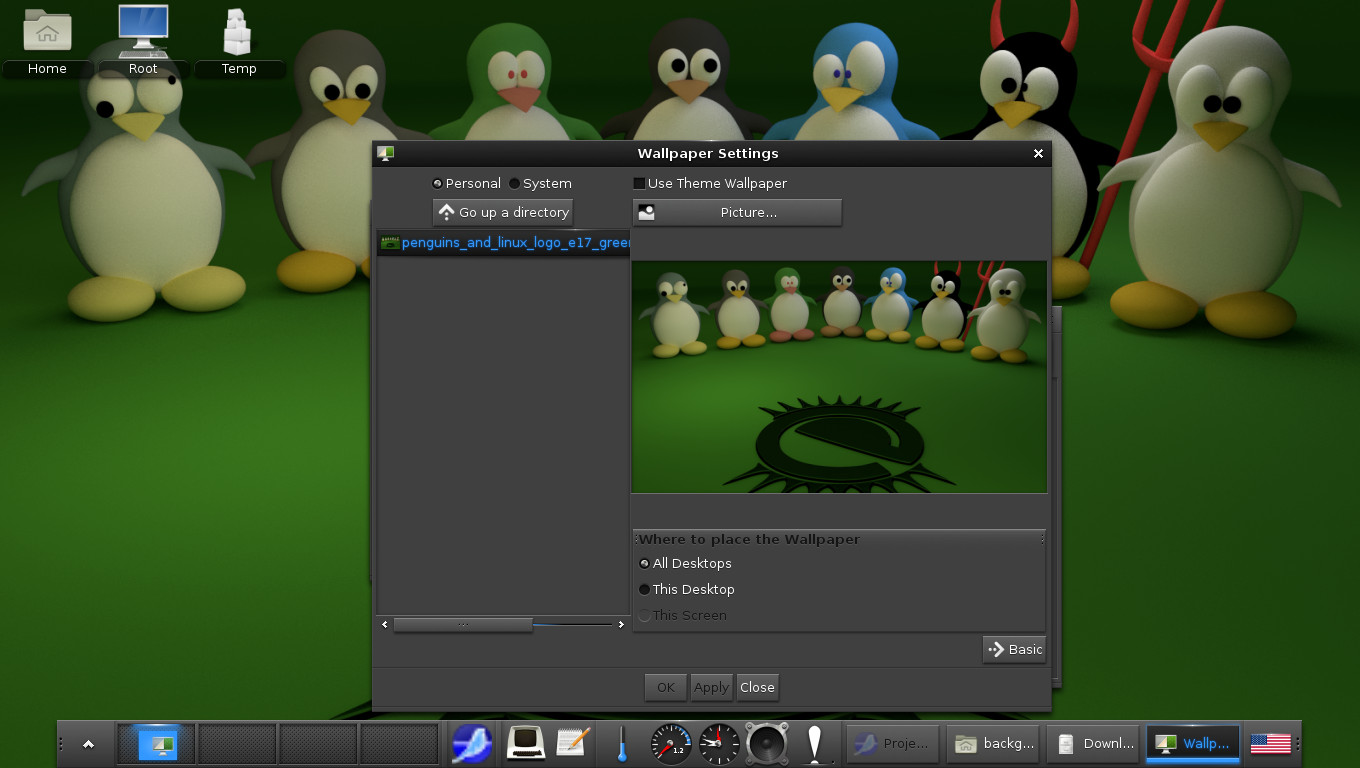
Task: Select penguins_and_linux_logo_e17_green file entry
Action: tap(504, 242)
